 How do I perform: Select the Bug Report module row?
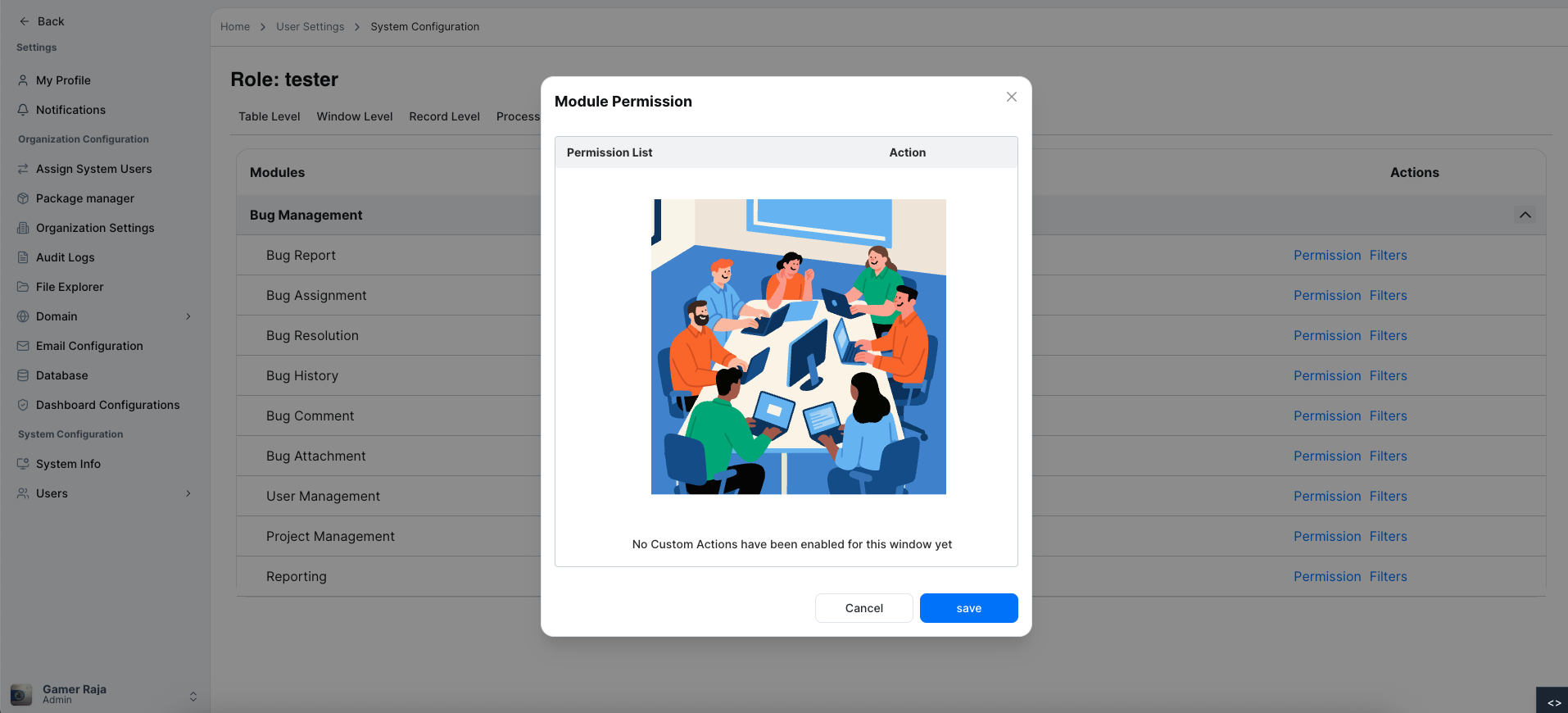[891, 256]
